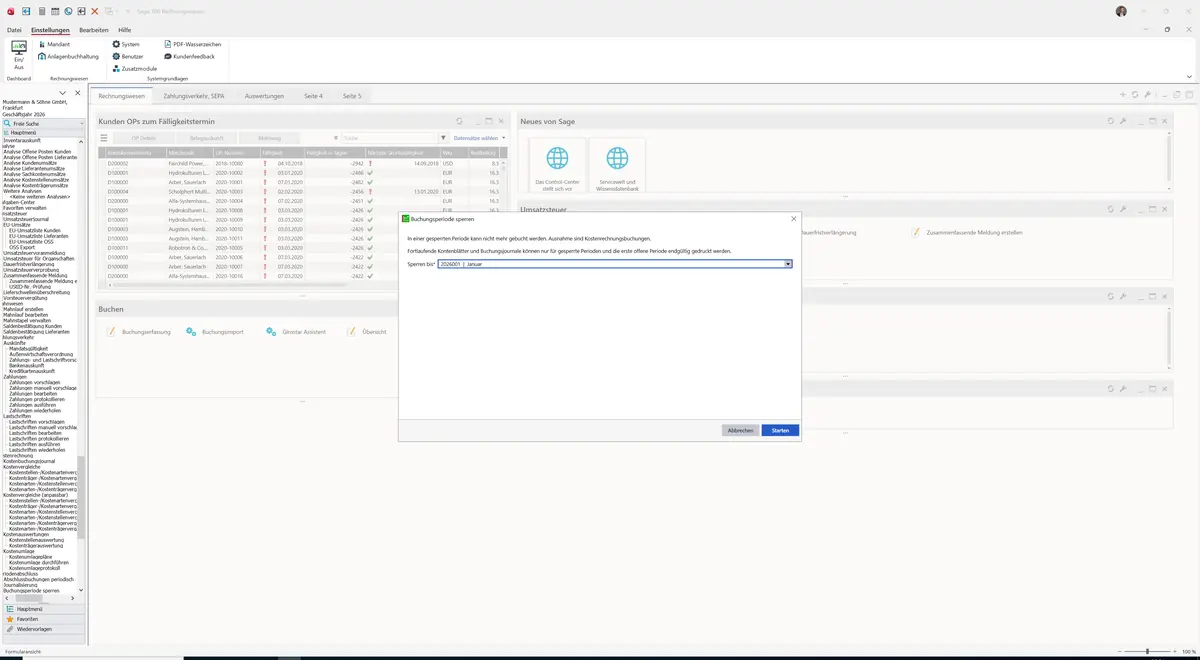Refresh the Kunden OPs zum Fälligkeitstermin panel
1200x660 pixels.
tap(459, 121)
